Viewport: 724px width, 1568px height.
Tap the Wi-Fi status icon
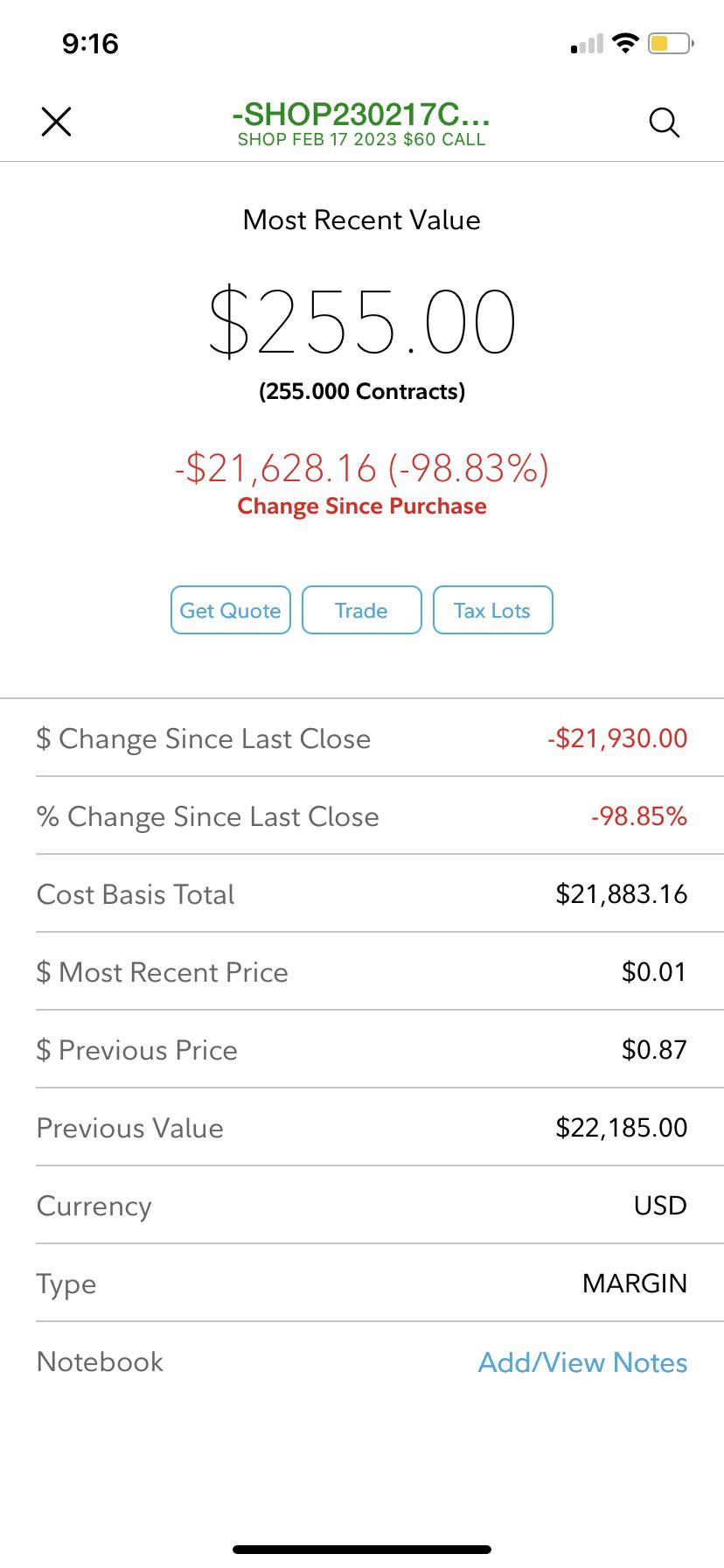tap(625, 43)
